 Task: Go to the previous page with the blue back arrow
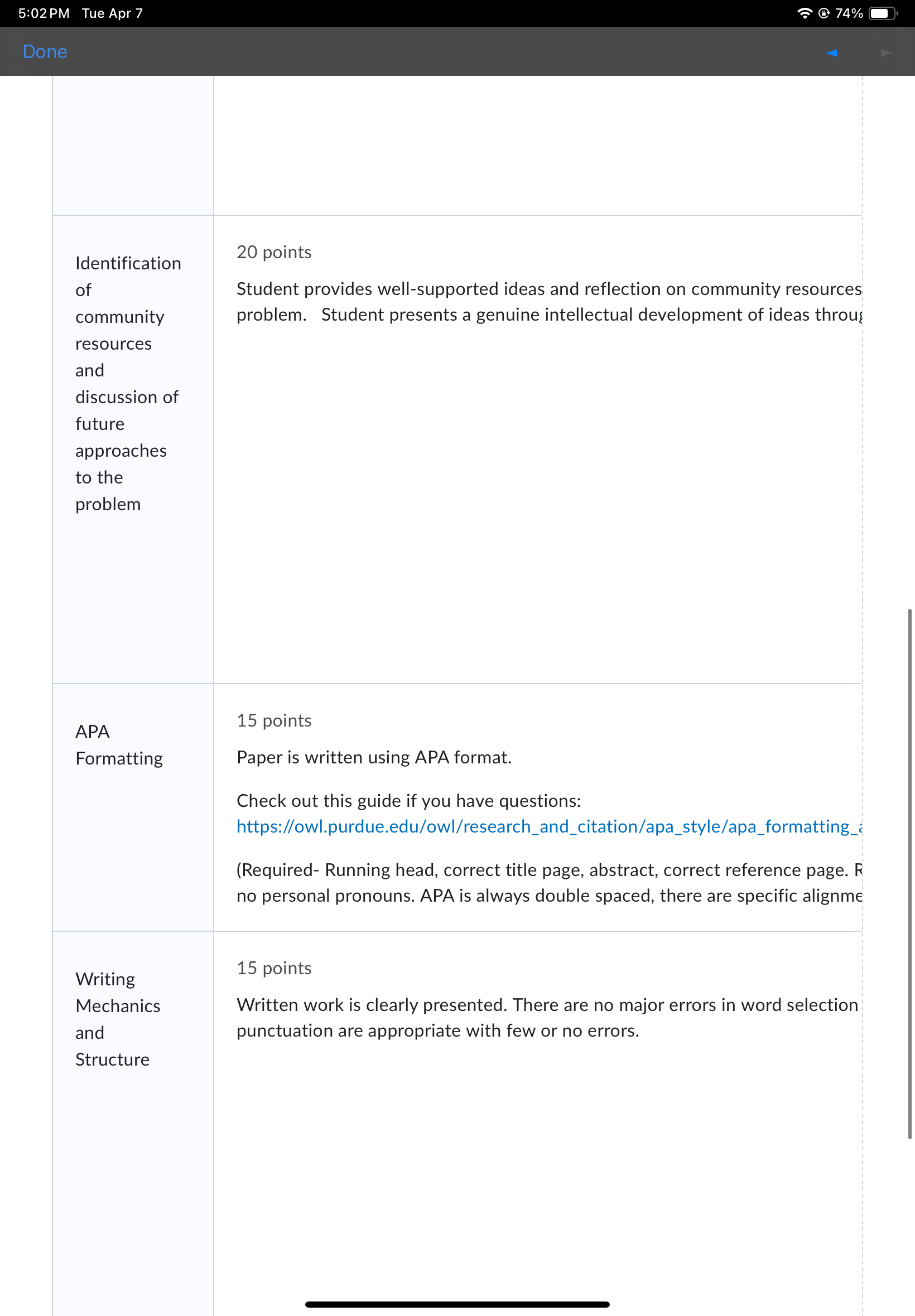[832, 53]
